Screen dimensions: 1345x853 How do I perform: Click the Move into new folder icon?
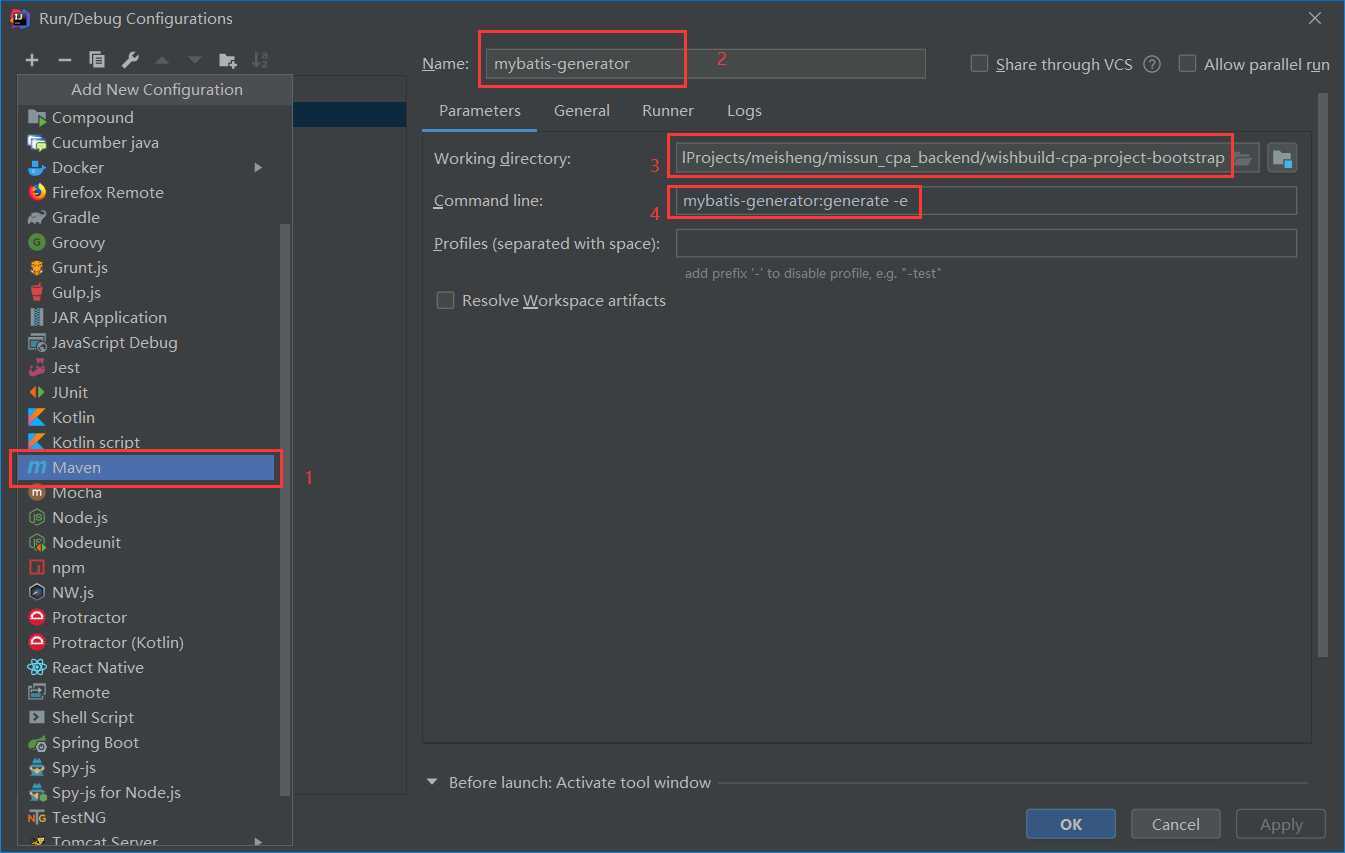(228, 60)
